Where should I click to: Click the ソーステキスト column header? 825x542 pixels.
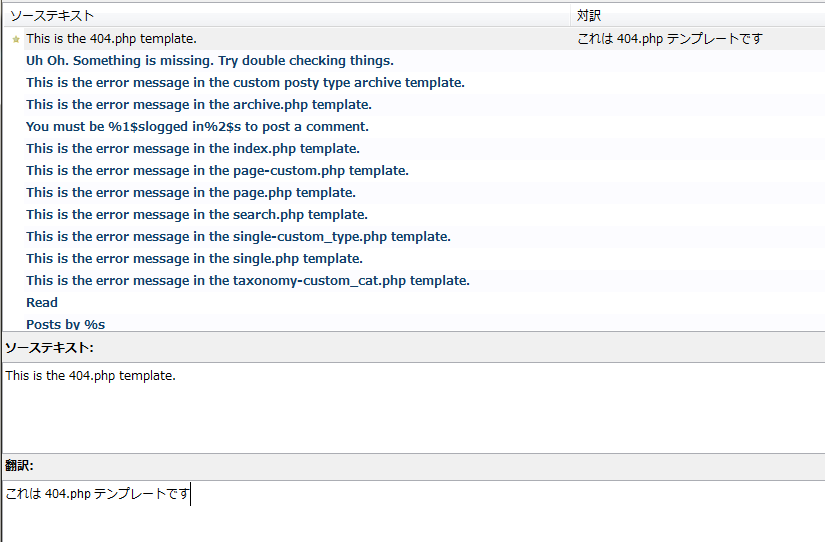(x=50, y=16)
